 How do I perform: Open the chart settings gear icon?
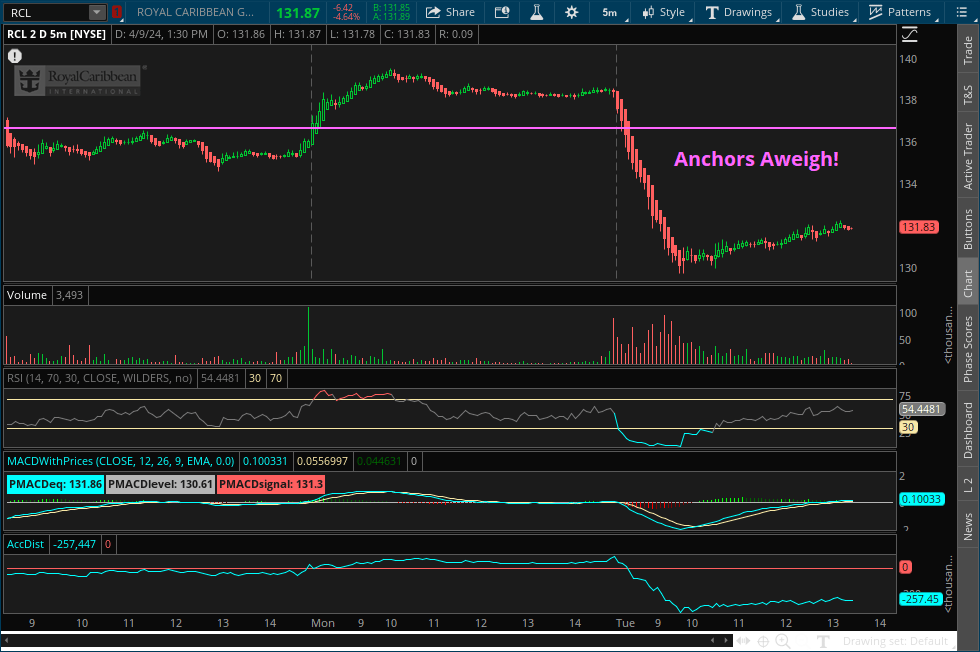(571, 12)
